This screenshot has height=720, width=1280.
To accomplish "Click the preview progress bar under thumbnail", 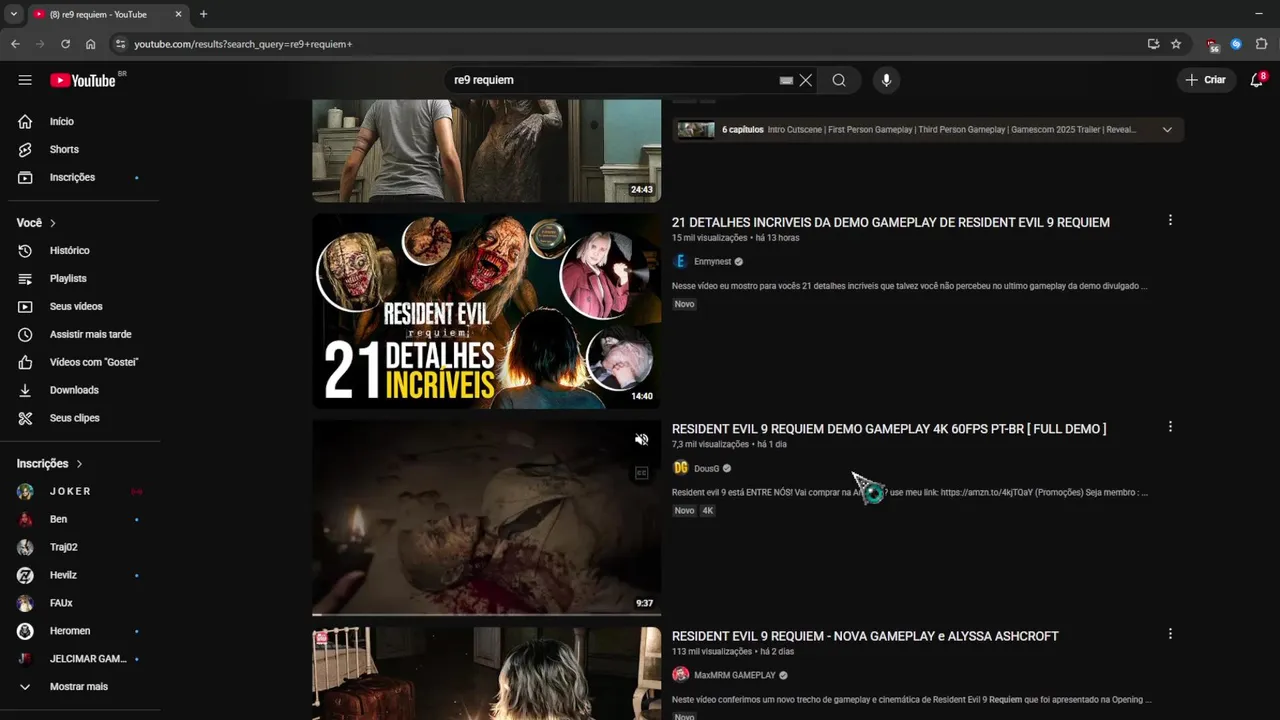I will (x=487, y=614).
